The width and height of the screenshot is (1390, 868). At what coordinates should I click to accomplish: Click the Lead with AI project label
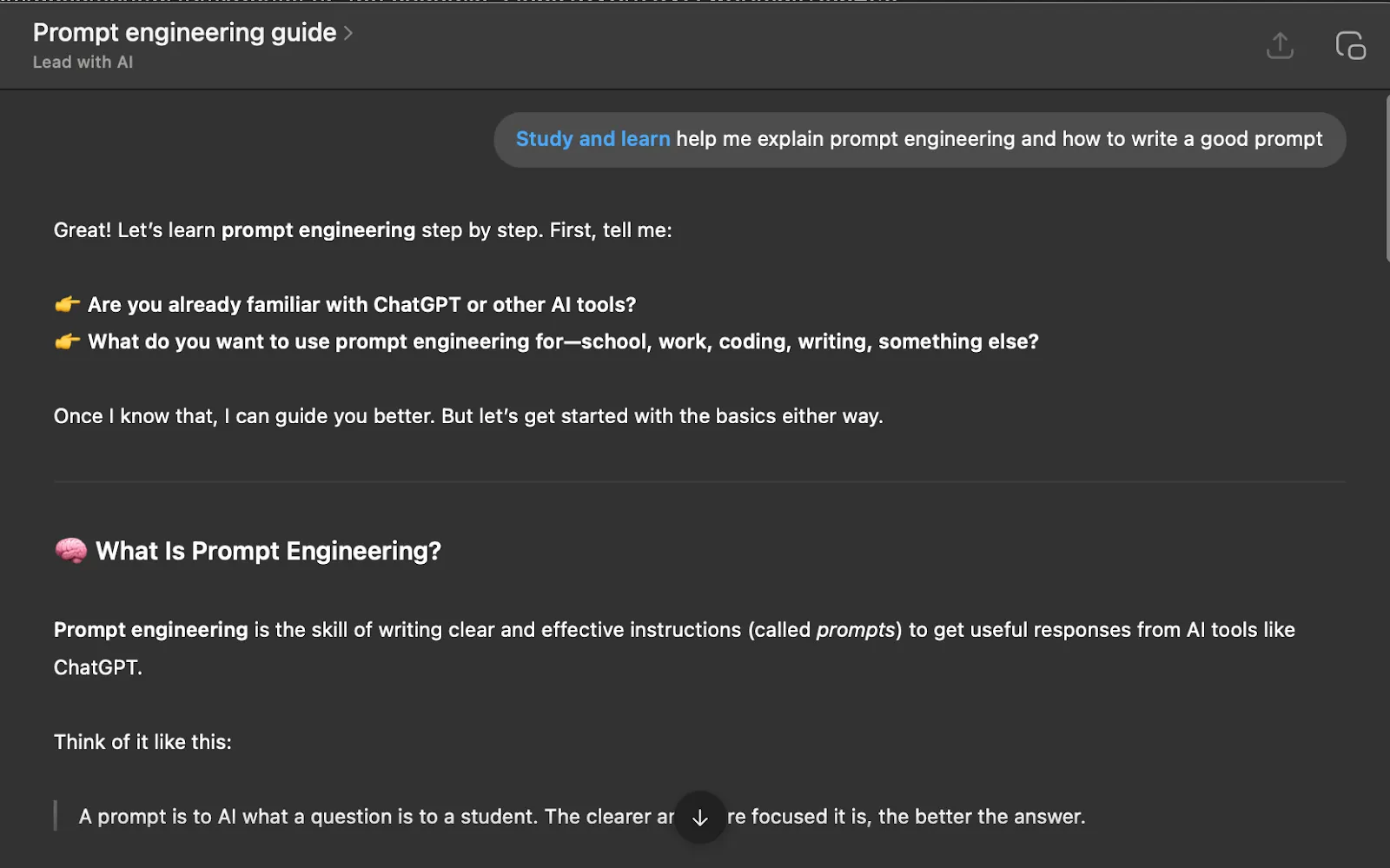83,63
